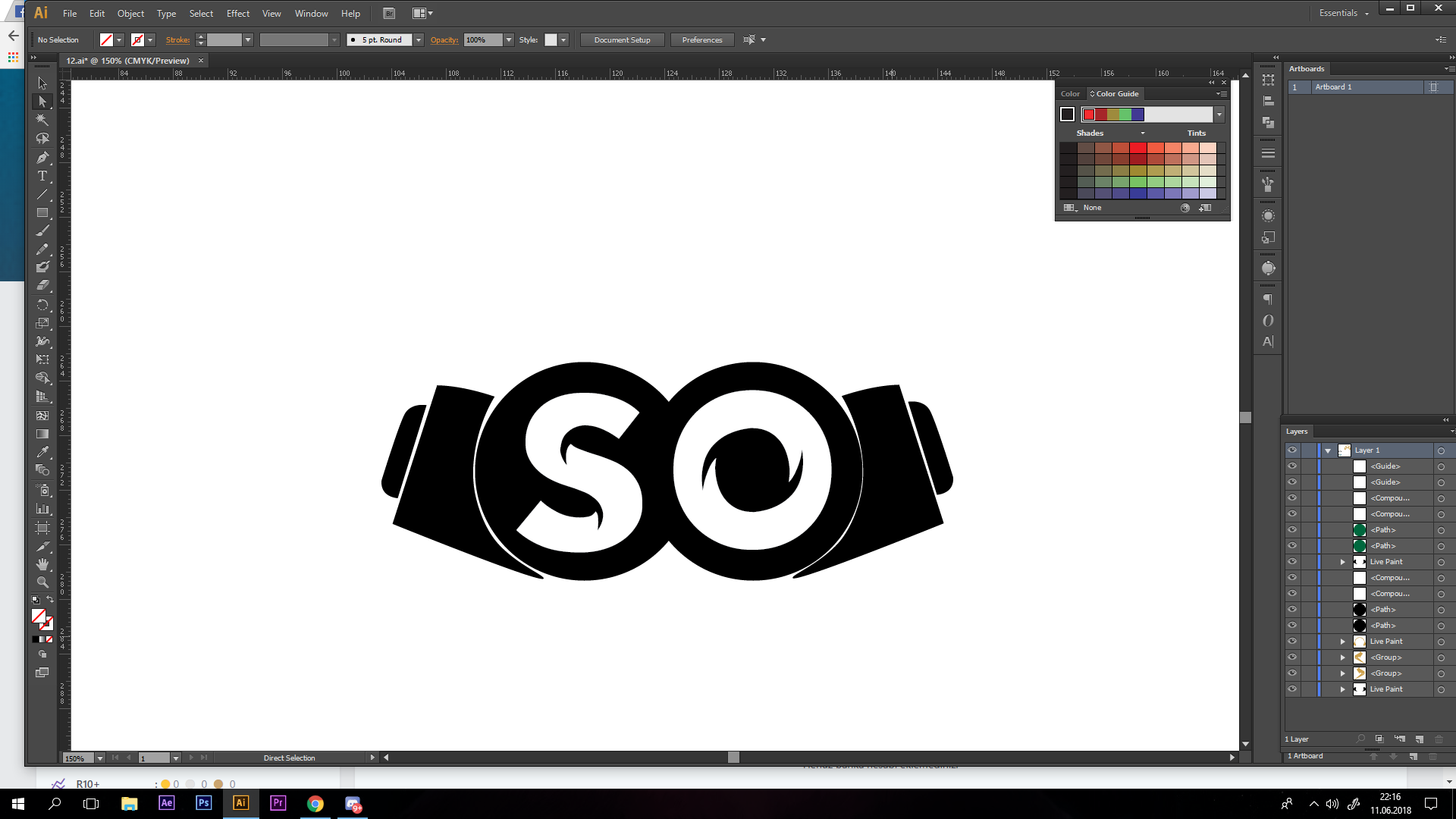Select the Direct Selection tool
The image size is (1456, 819).
[x=42, y=102]
